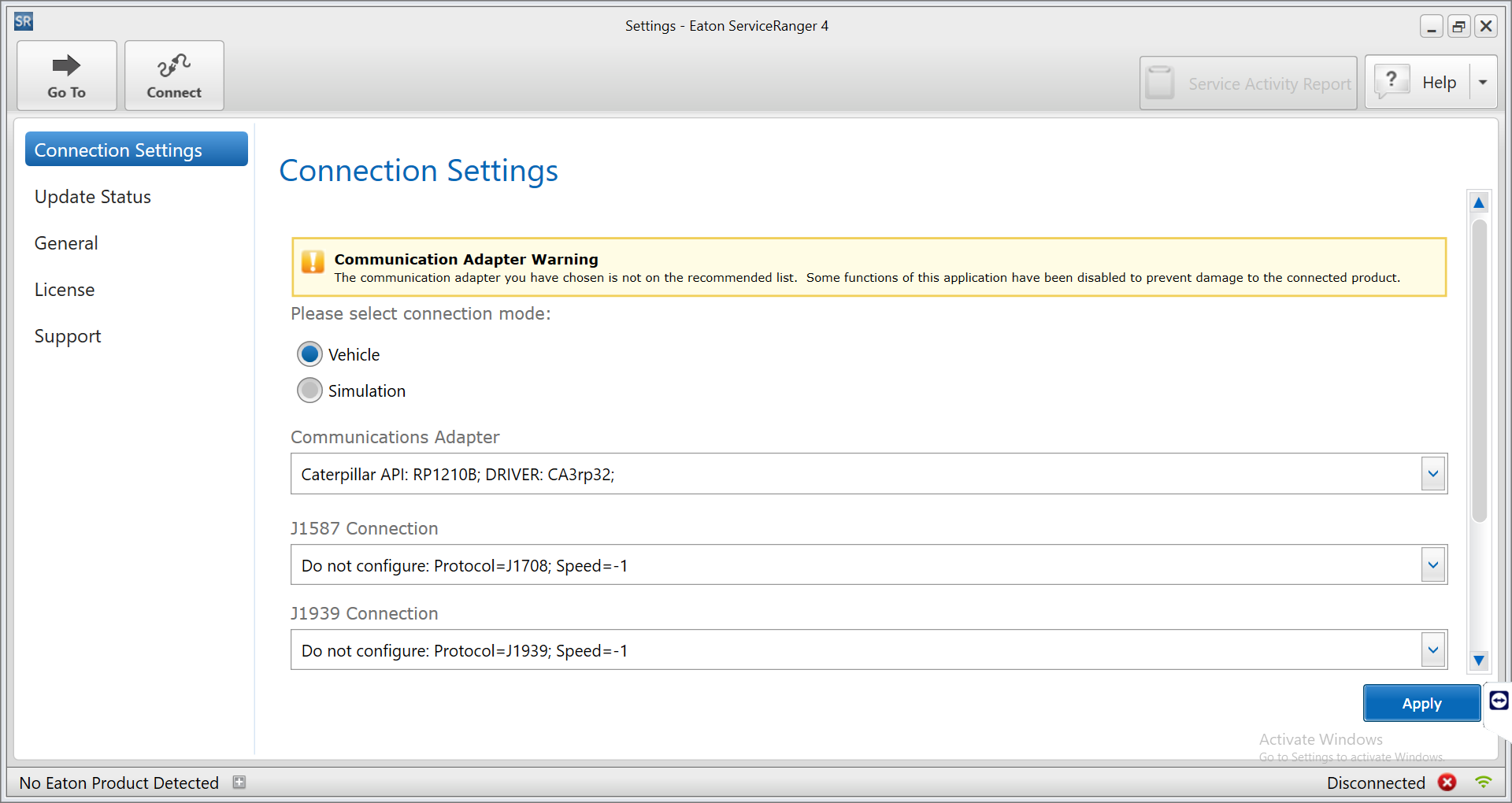Image resolution: width=1512 pixels, height=803 pixels.
Task: Expand the Help dropdown arrow
Action: pyautogui.click(x=1483, y=83)
